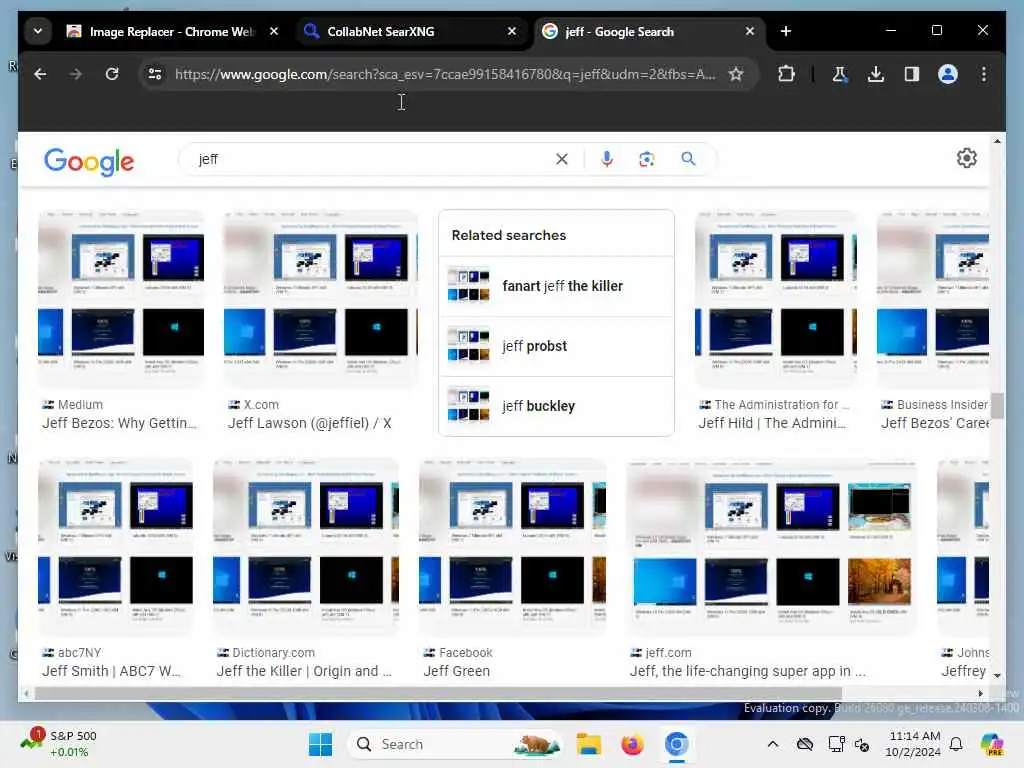This screenshot has height=768, width=1024.
Task: Go to Google home via logo
Action: point(89,161)
